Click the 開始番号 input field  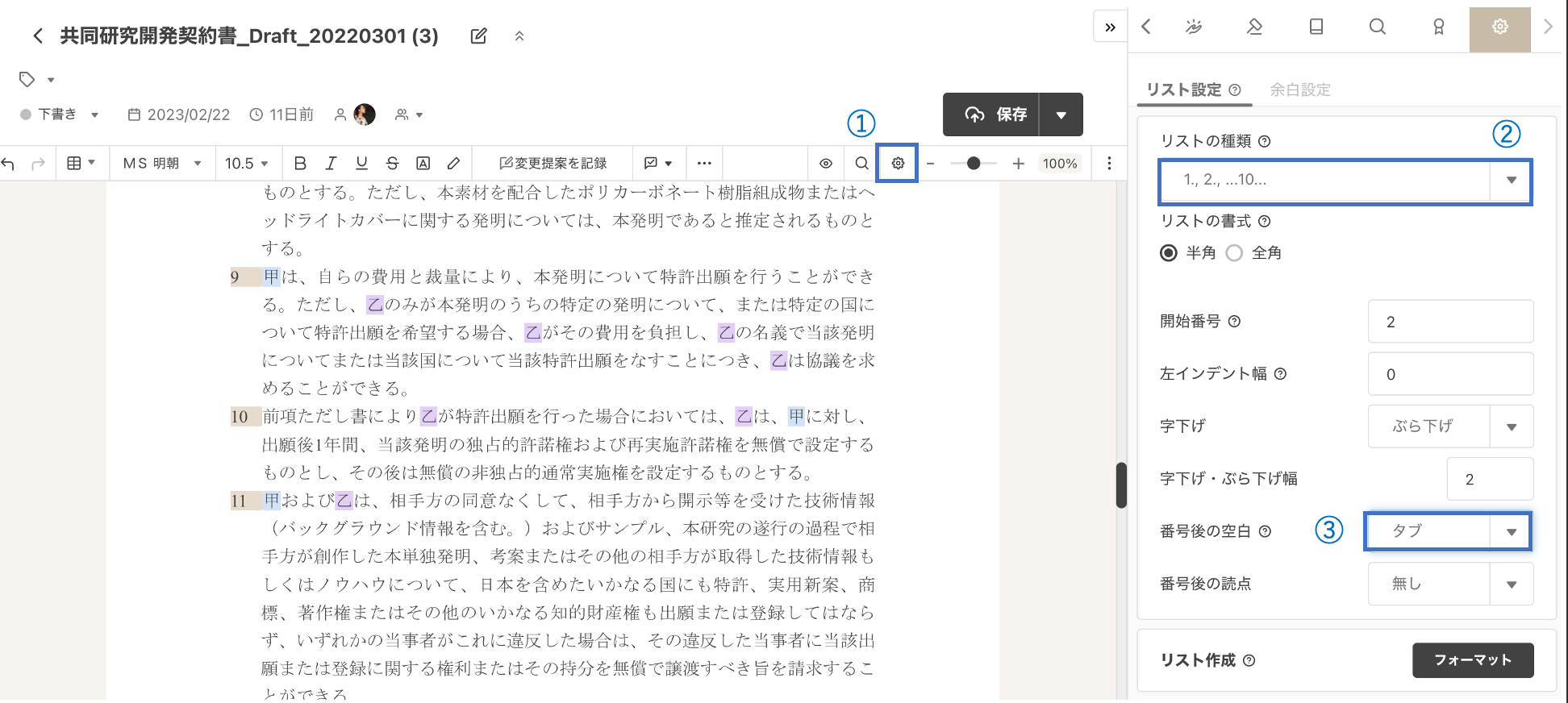click(x=1449, y=322)
